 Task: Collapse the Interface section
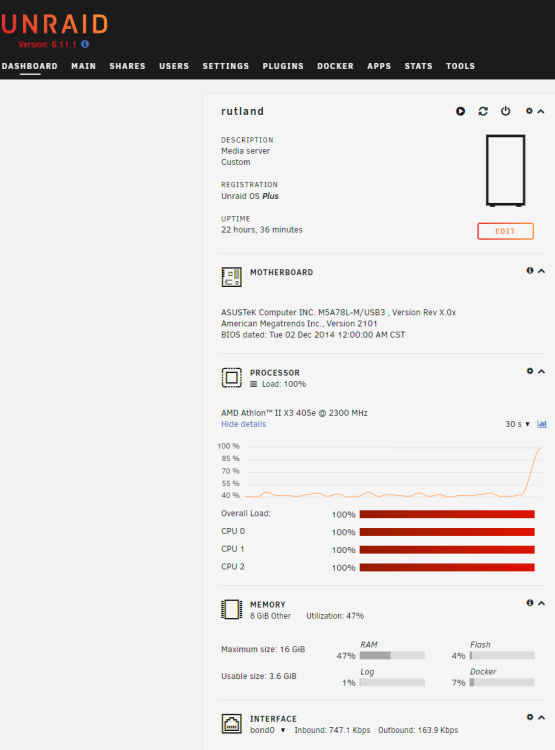tap(542, 717)
